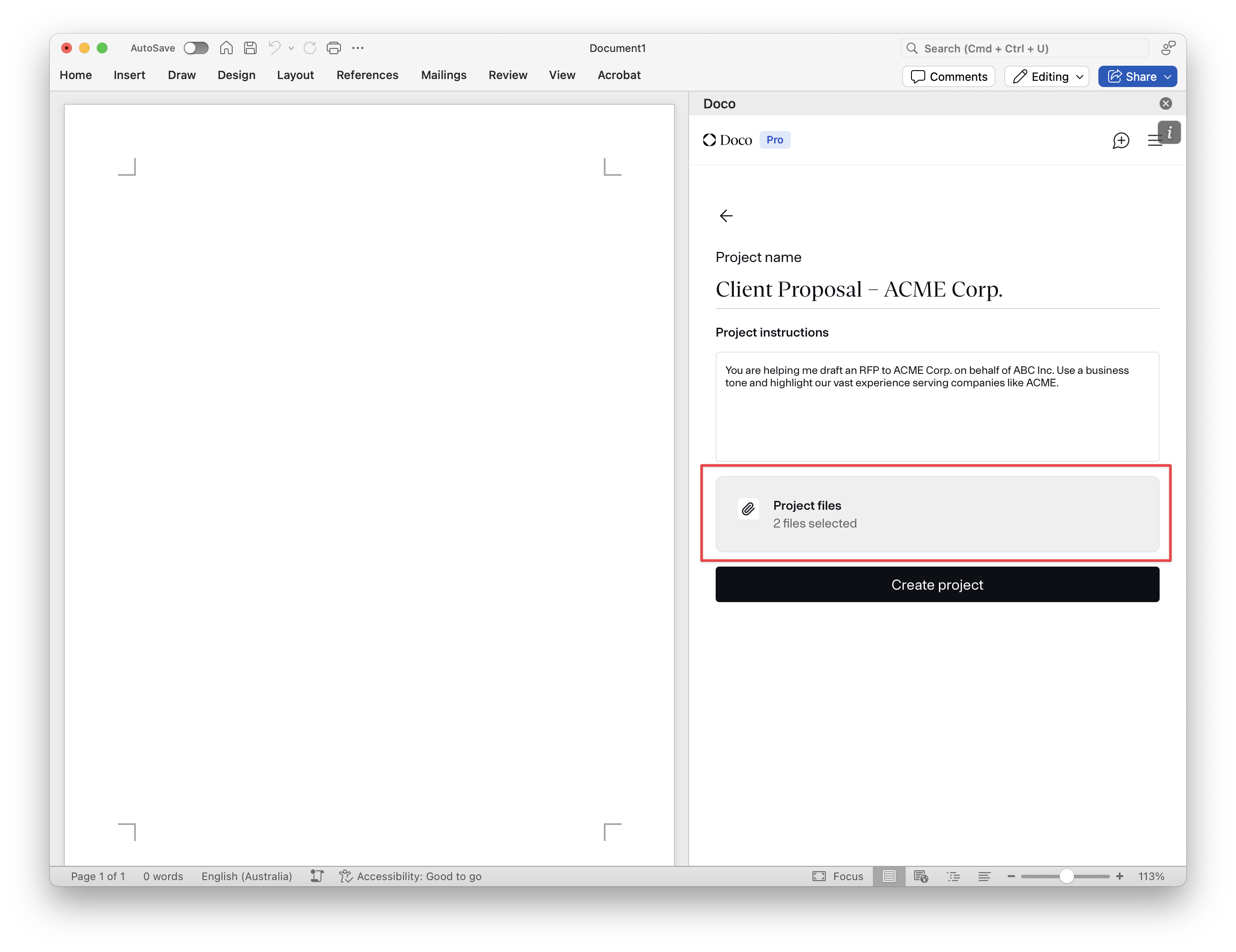Click the back arrow in the Doco panel
This screenshot has width=1236, height=952.
[x=726, y=216]
